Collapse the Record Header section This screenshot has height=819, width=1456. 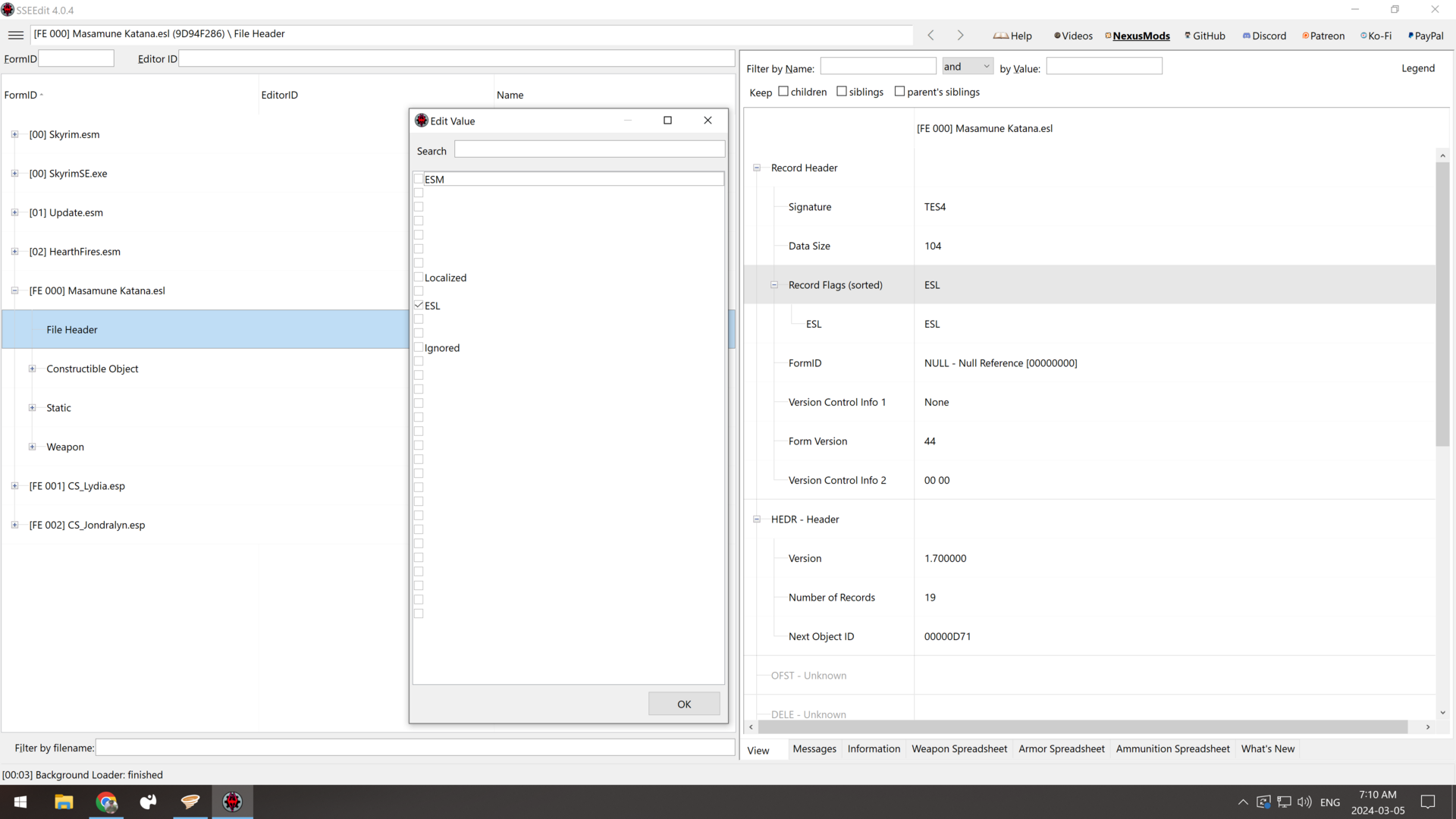(x=757, y=168)
